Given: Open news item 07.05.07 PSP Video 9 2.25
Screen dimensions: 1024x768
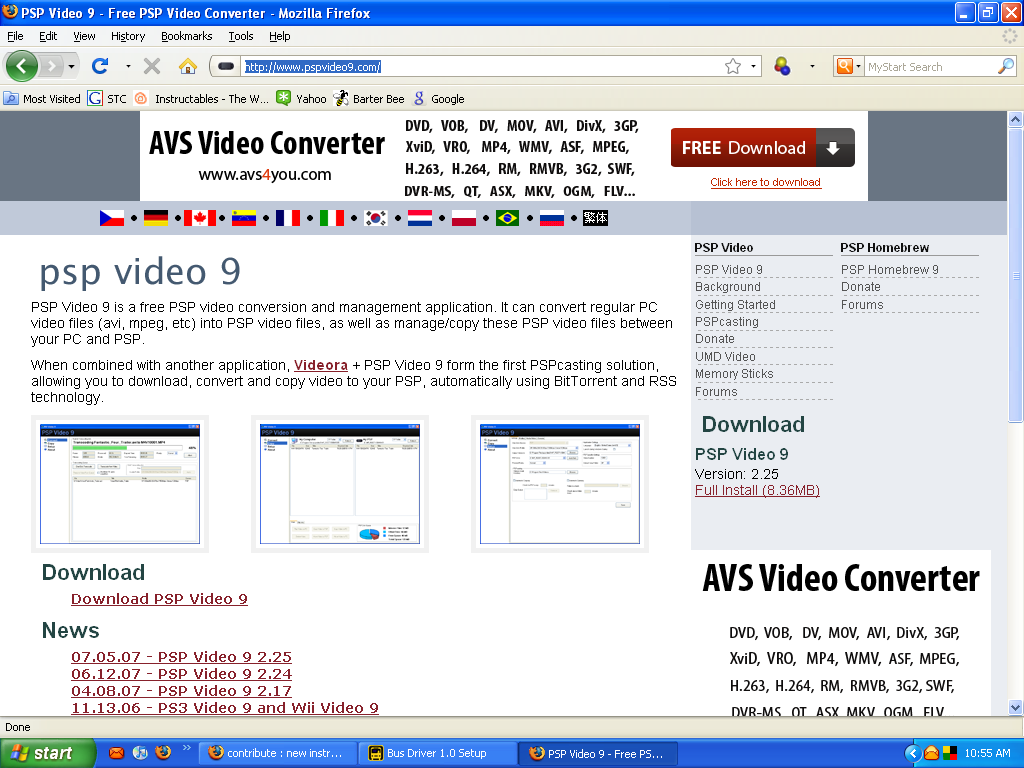Looking at the screenshot, I should point(182,657).
